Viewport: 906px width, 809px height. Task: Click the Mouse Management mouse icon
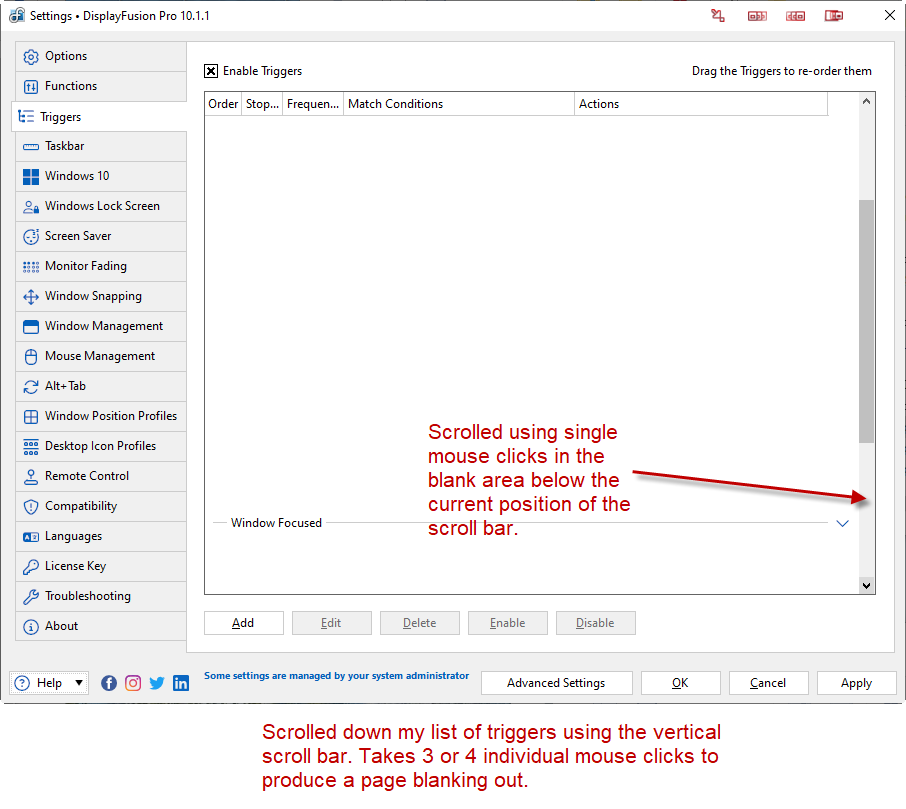(x=31, y=356)
